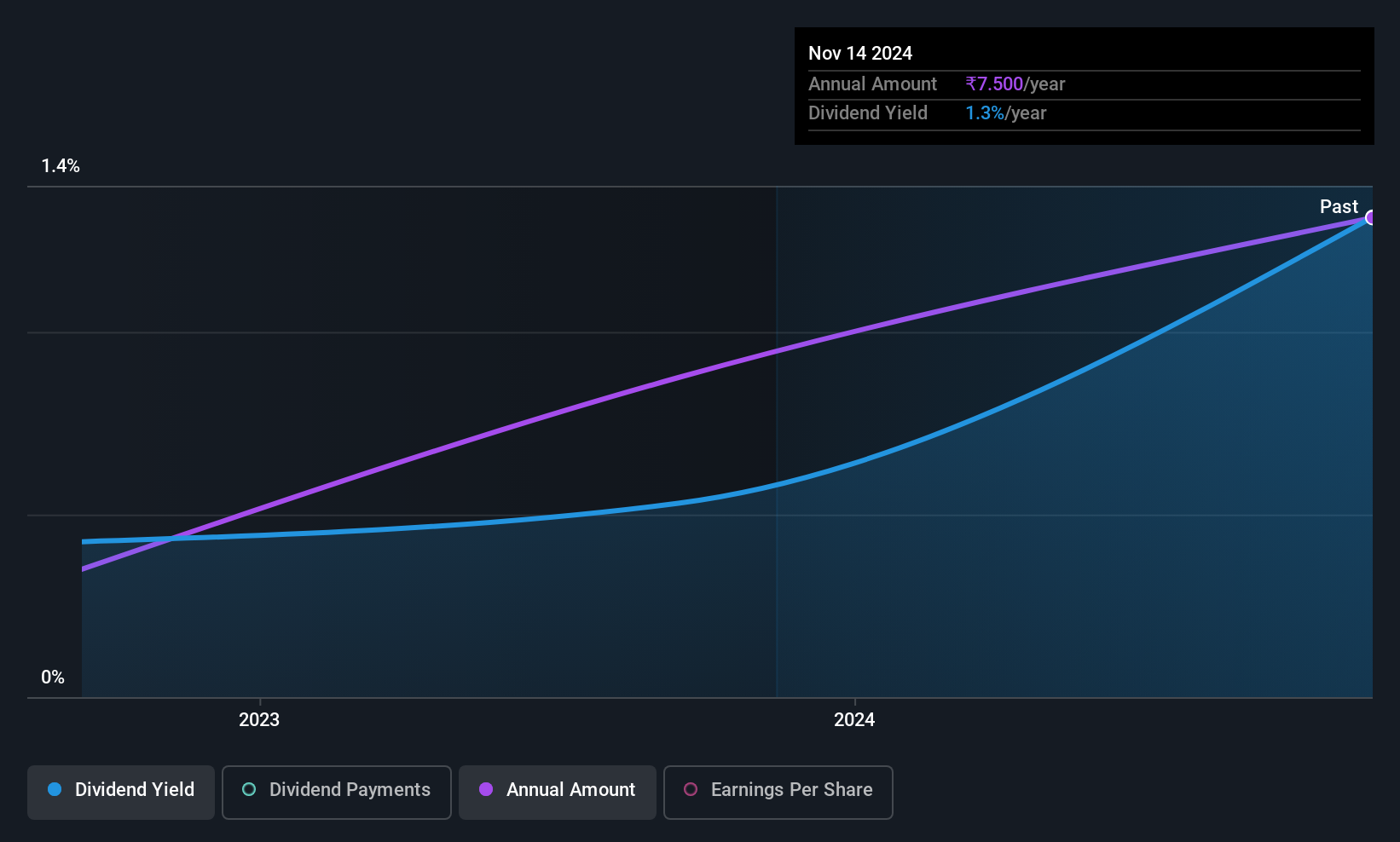Image resolution: width=1400 pixels, height=842 pixels.
Task: Click the ₹7.500/year annual amount value
Action: [1015, 84]
